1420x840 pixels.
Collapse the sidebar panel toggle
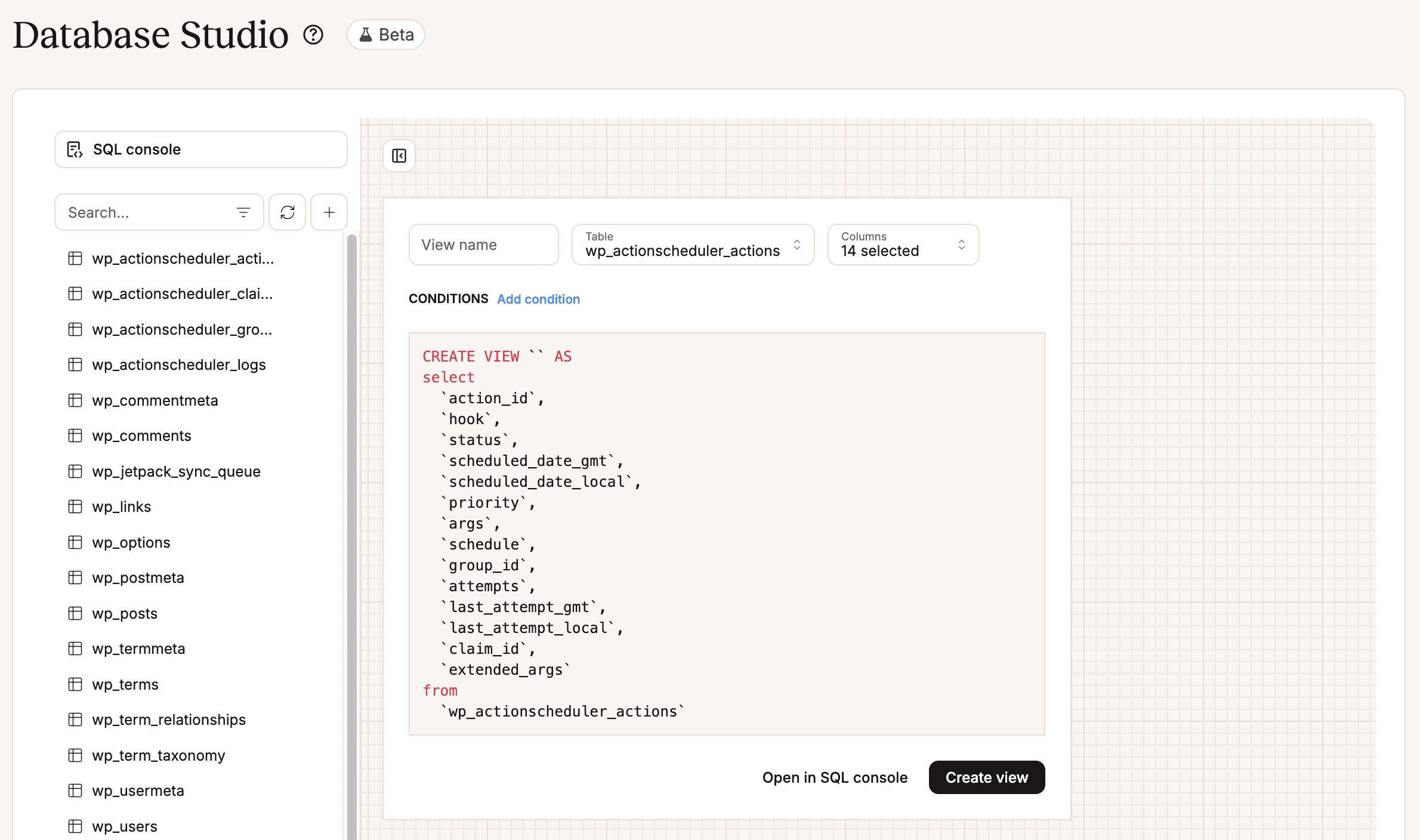399,156
